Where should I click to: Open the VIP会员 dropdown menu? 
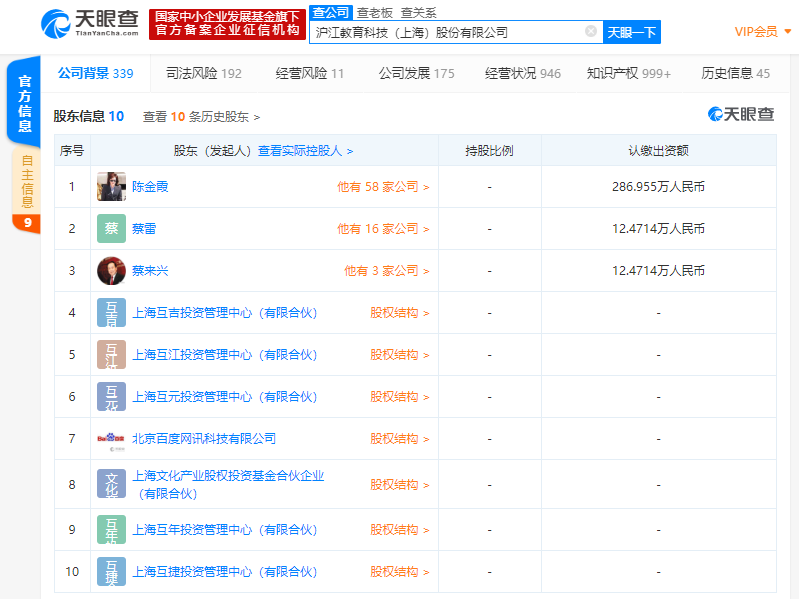tap(763, 32)
